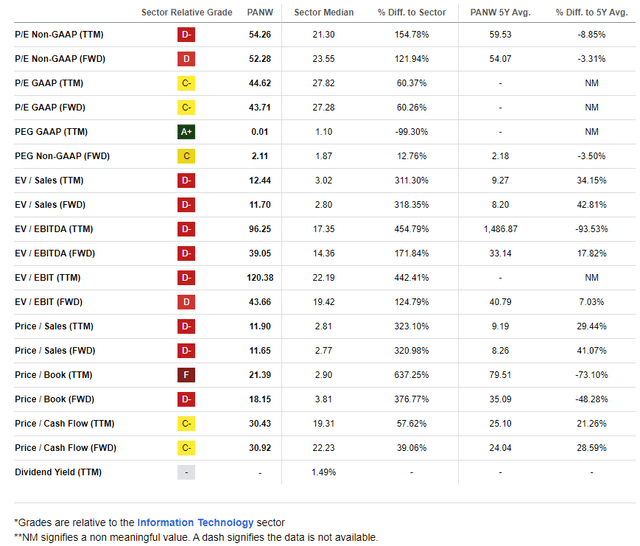Click the EV / Sales (TTM) row label
Screen dimensions: 640x546
tap(49, 180)
